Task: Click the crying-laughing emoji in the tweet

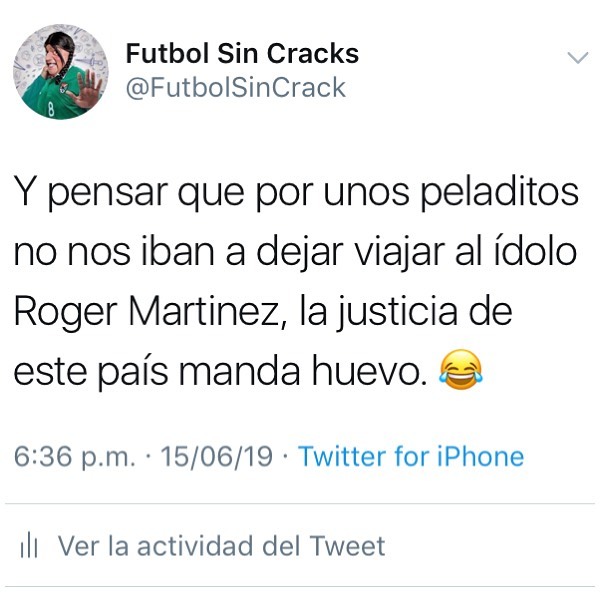Action: [461, 370]
